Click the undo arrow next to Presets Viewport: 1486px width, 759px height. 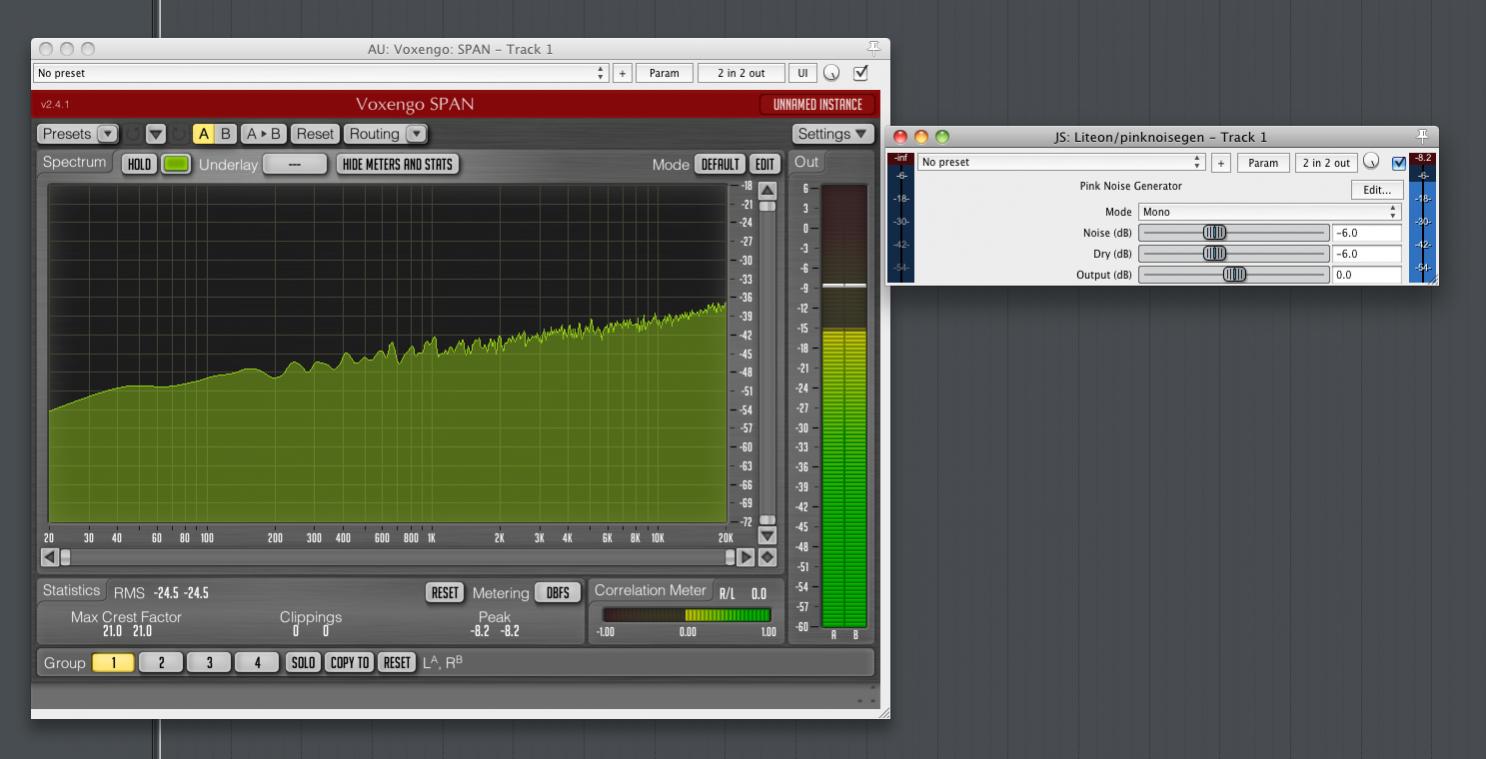click(134, 134)
